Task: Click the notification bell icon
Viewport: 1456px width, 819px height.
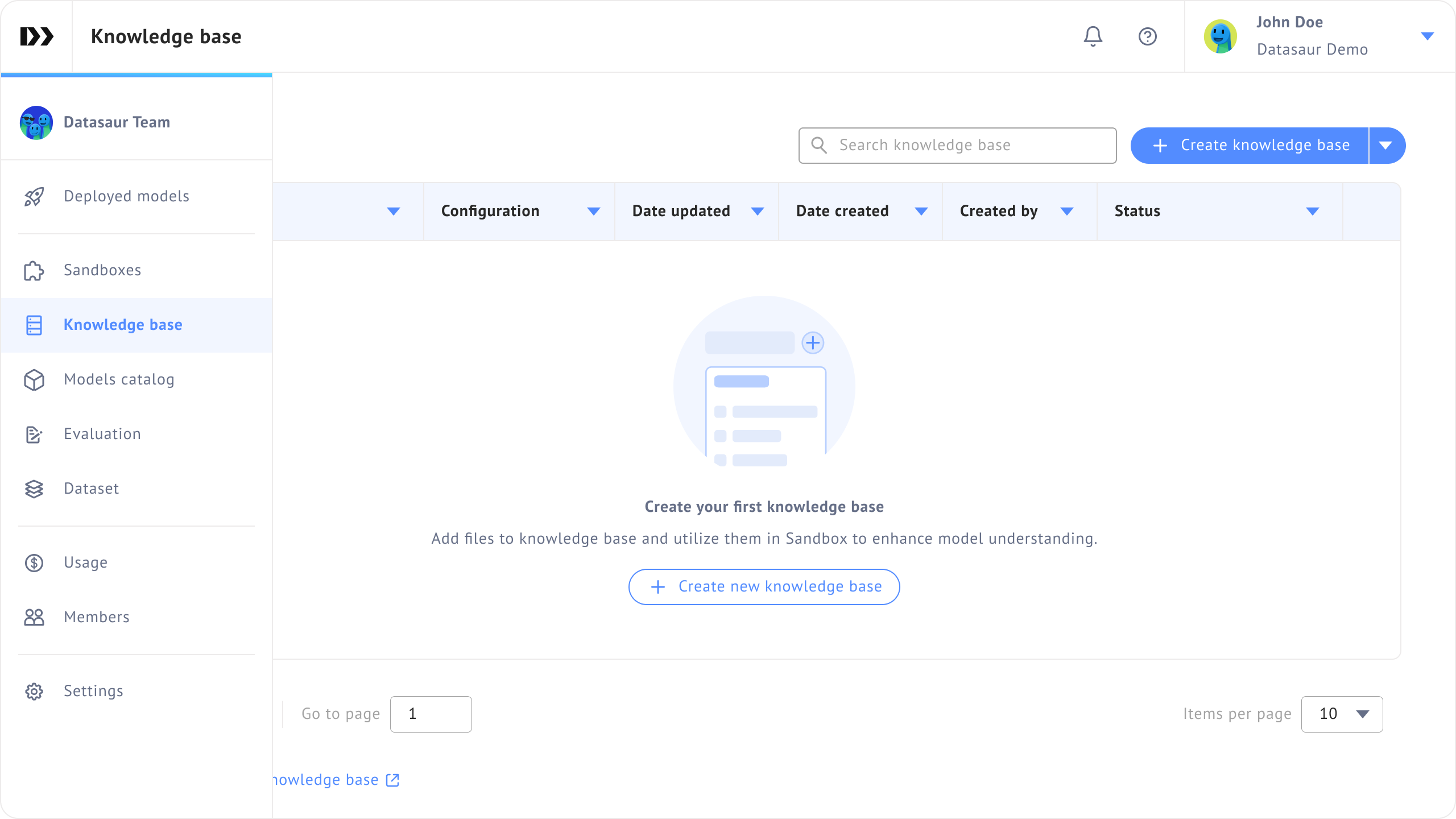Action: pyautogui.click(x=1093, y=36)
